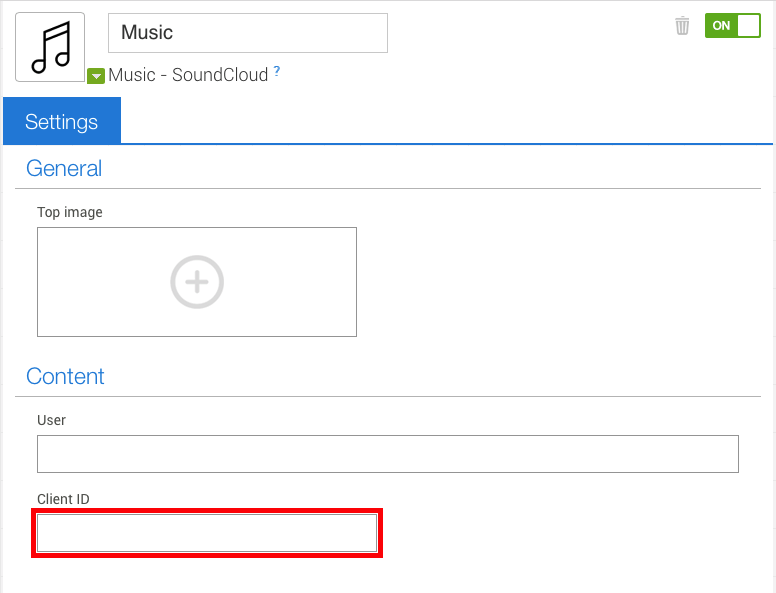Click the plus icon to add image
The image size is (776, 593).
197,282
